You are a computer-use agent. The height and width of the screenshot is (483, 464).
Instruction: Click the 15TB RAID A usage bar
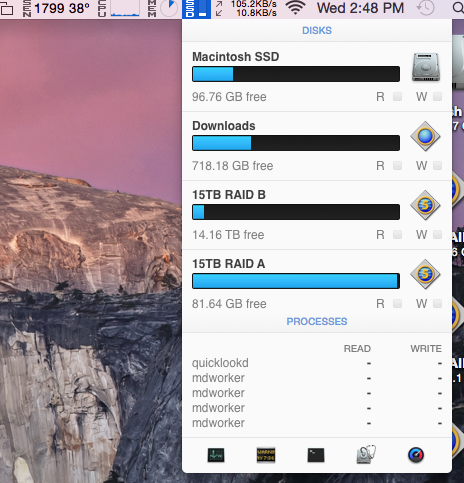point(296,281)
